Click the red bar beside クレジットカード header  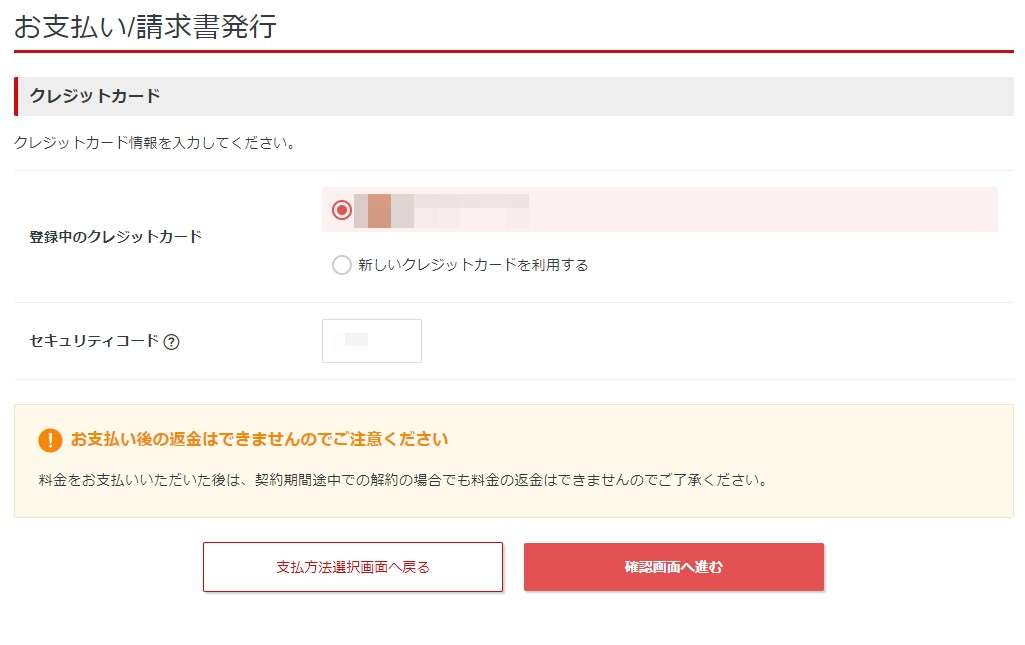point(16,96)
